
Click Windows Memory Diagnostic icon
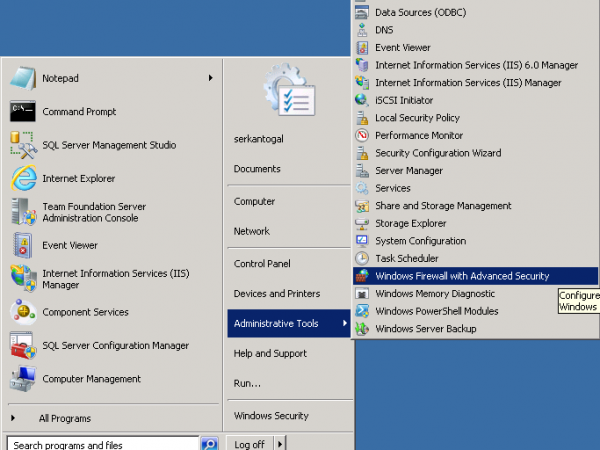click(362, 294)
